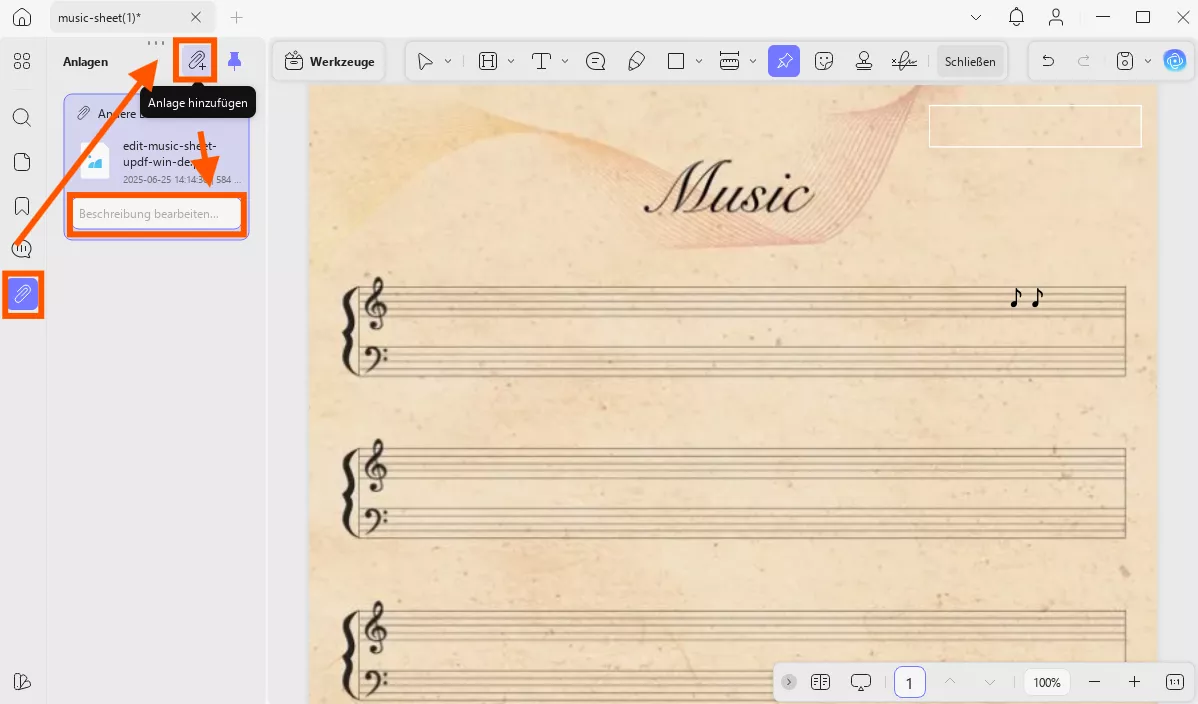
Task: Open the Werkzeuge tools menu
Action: [329, 61]
